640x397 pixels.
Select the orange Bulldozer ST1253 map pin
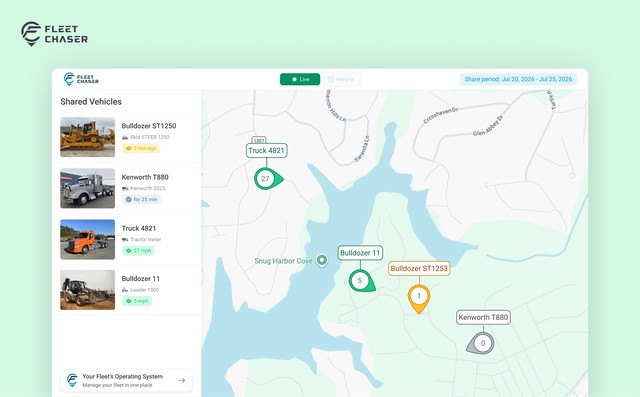419,298
